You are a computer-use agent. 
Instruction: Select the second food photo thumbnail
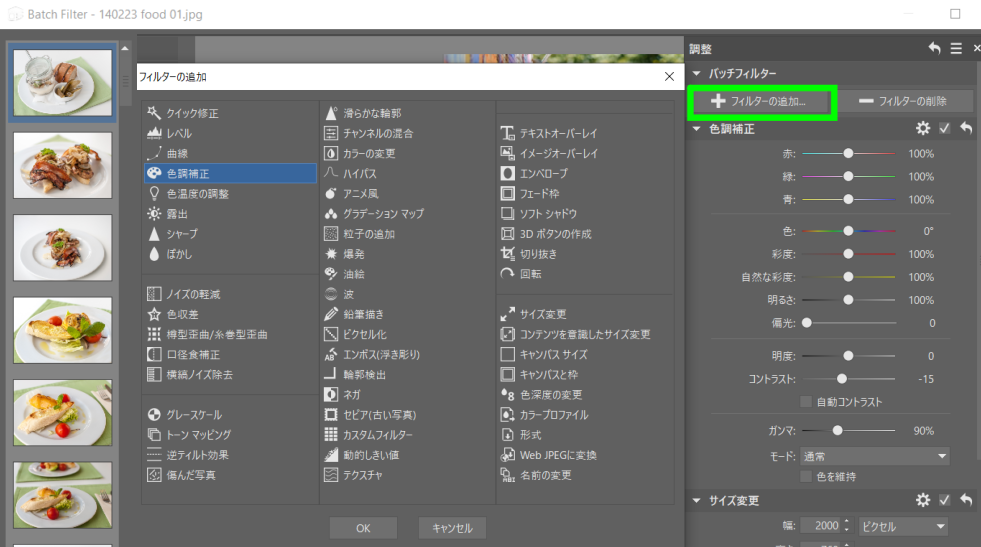pos(63,165)
